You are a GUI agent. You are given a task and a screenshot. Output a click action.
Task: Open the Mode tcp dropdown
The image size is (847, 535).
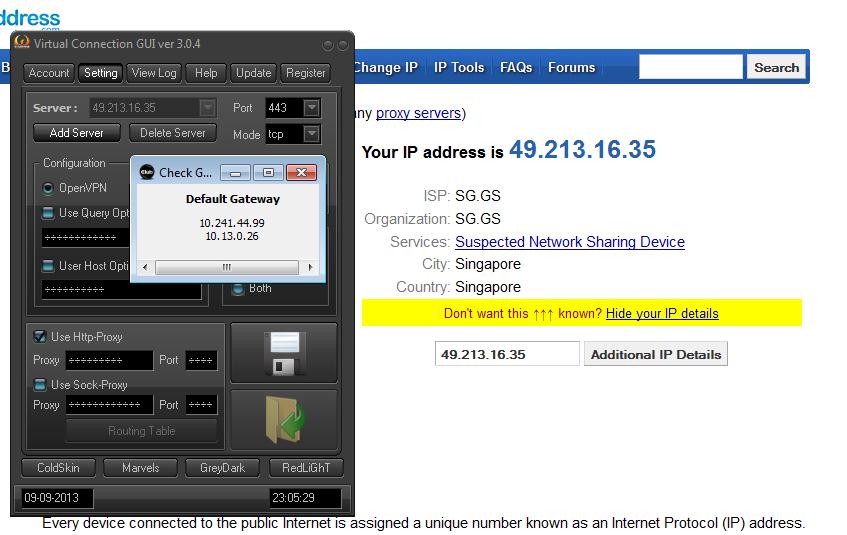click(x=312, y=133)
